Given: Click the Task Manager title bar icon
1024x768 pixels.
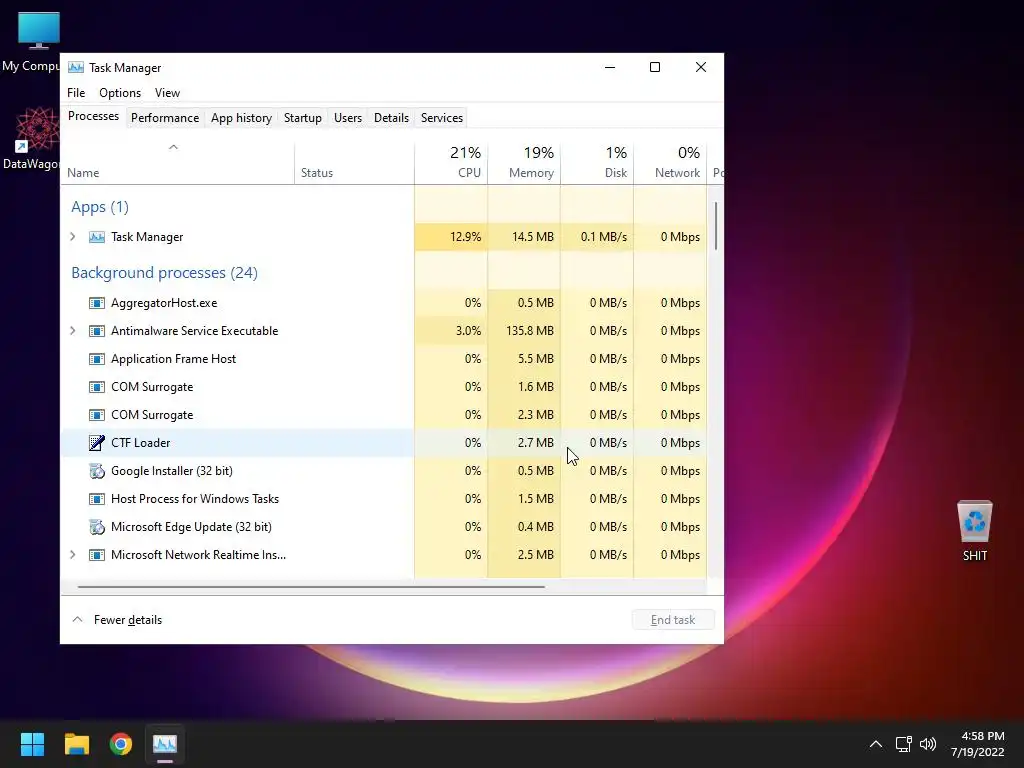Looking at the screenshot, I should (76, 67).
